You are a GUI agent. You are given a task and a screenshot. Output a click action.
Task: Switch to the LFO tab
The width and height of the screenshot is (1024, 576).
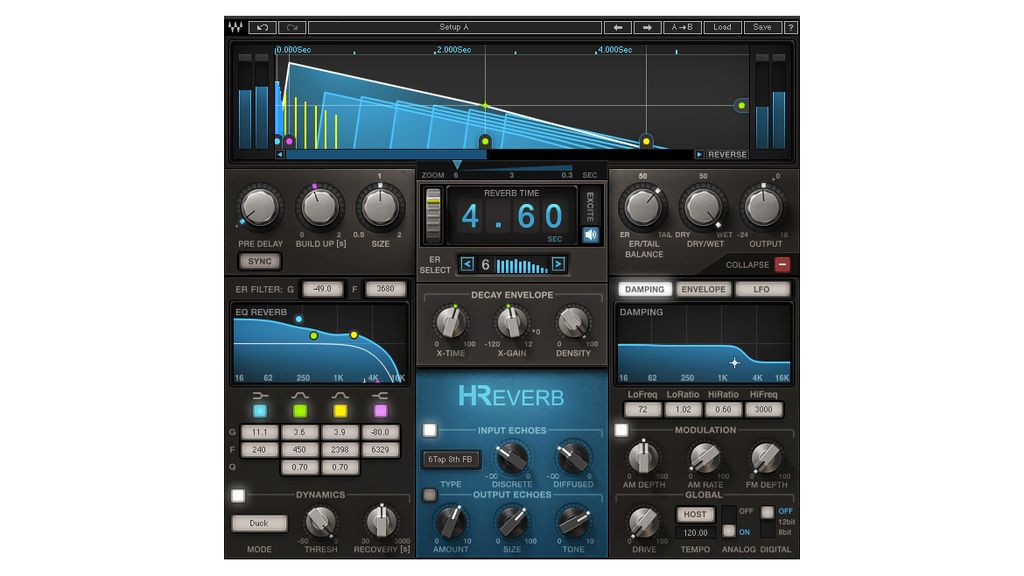pos(763,289)
